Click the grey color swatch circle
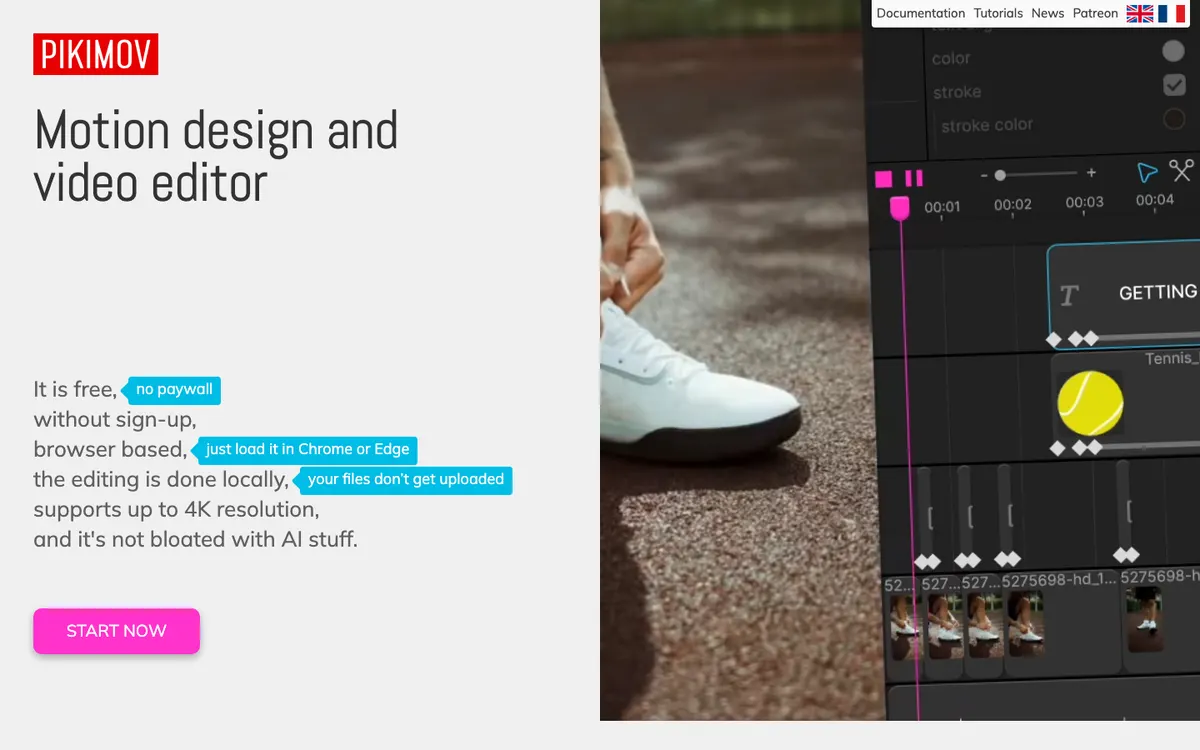This screenshot has width=1200, height=750. pyautogui.click(x=1173, y=52)
